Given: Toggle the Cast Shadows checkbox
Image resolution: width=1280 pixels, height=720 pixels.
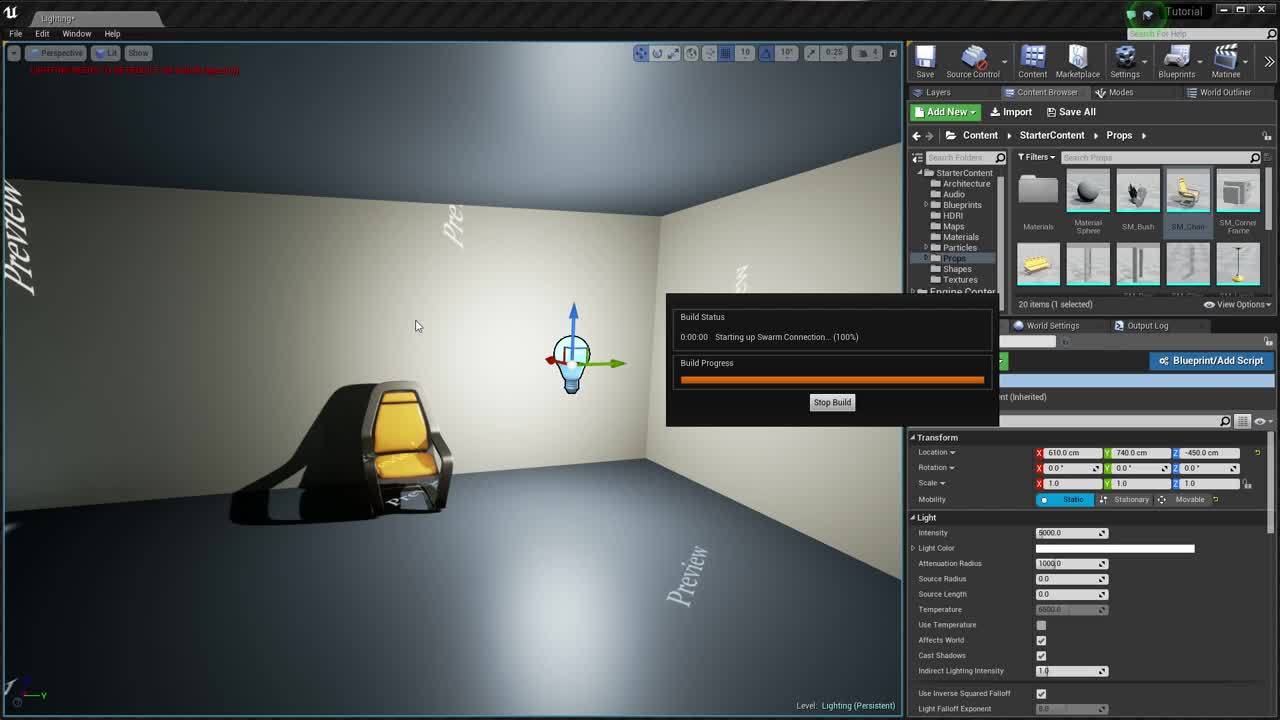Looking at the screenshot, I should coord(1041,656).
